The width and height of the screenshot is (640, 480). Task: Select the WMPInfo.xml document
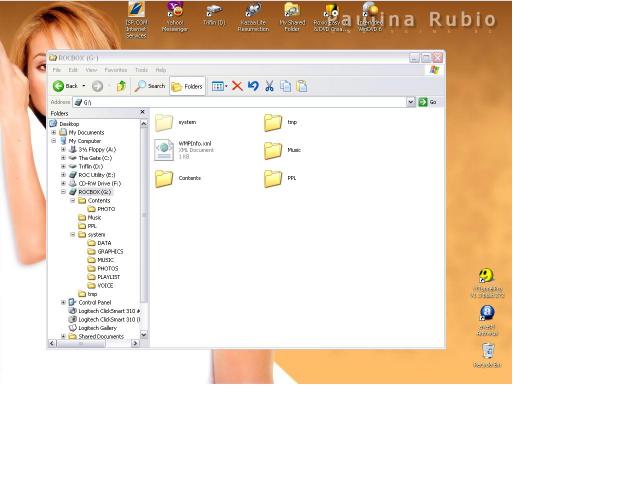(184, 150)
